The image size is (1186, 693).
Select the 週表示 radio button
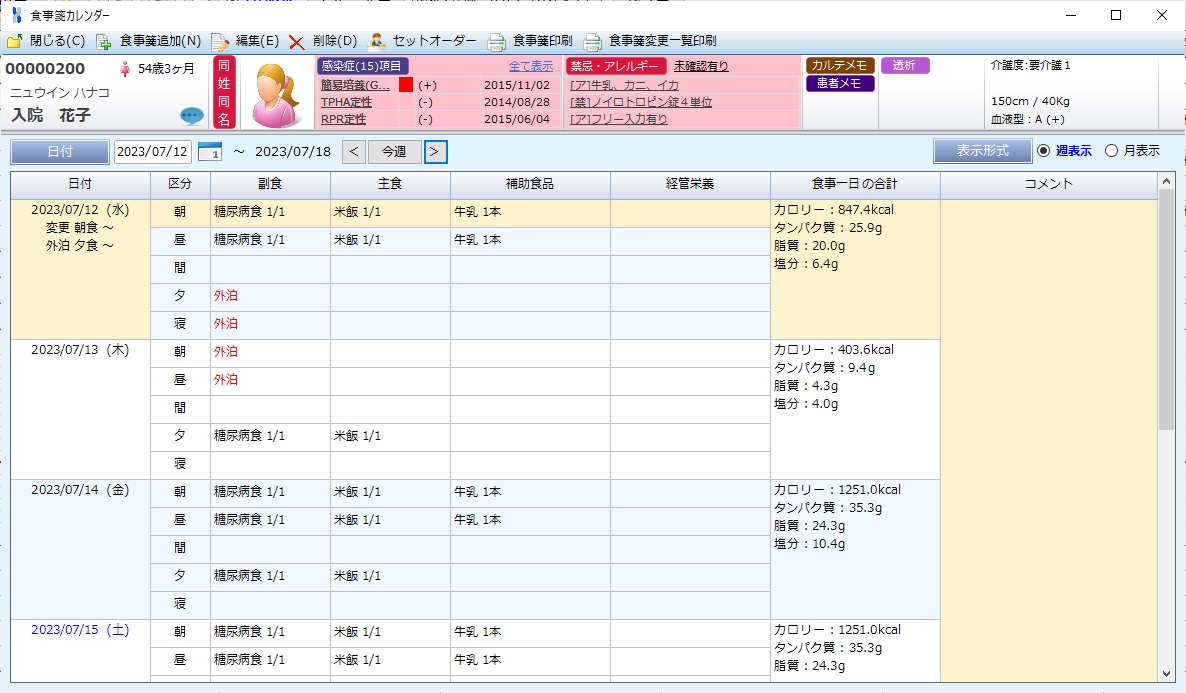coord(1044,151)
